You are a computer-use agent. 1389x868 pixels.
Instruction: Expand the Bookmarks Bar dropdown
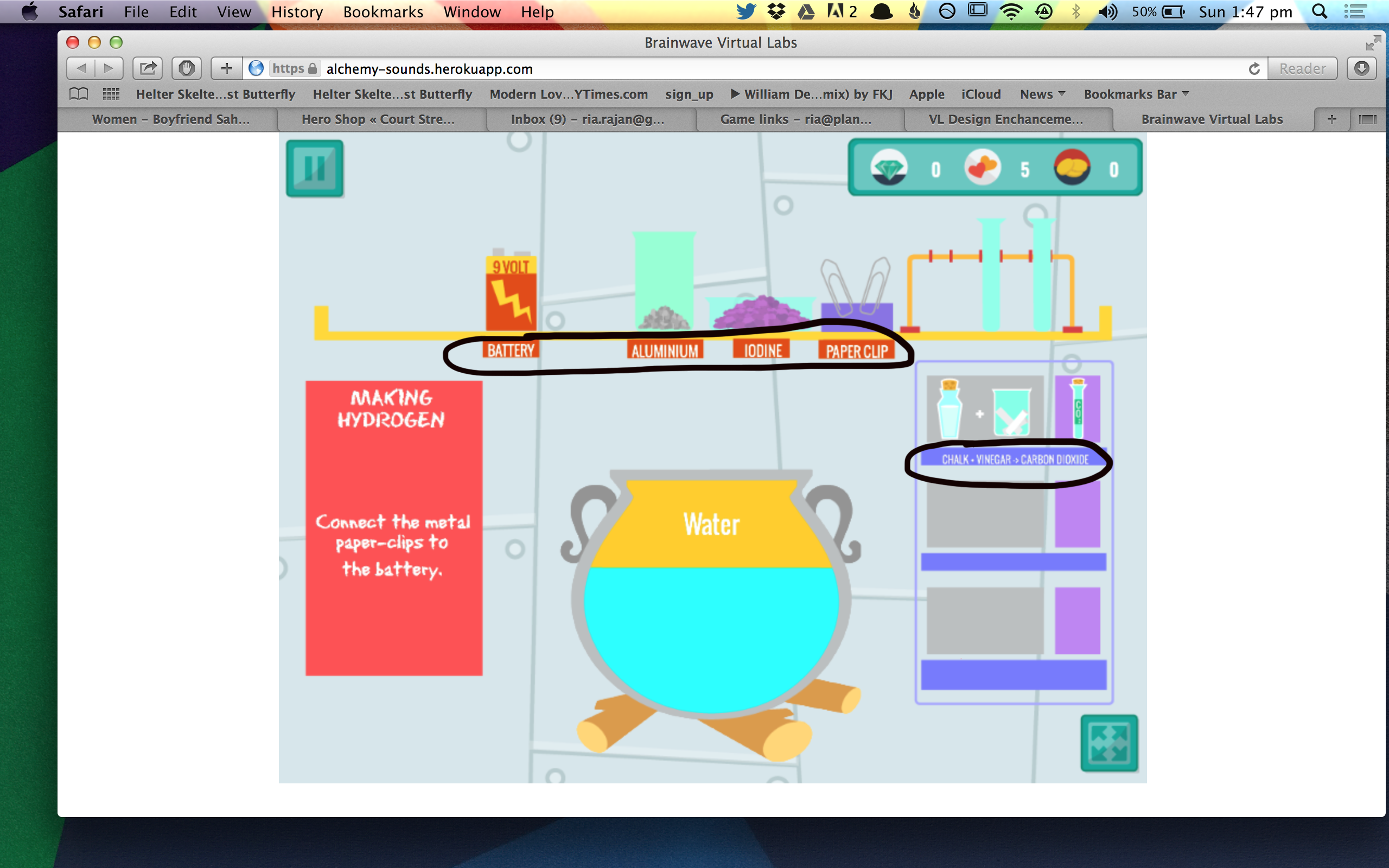point(1136,94)
